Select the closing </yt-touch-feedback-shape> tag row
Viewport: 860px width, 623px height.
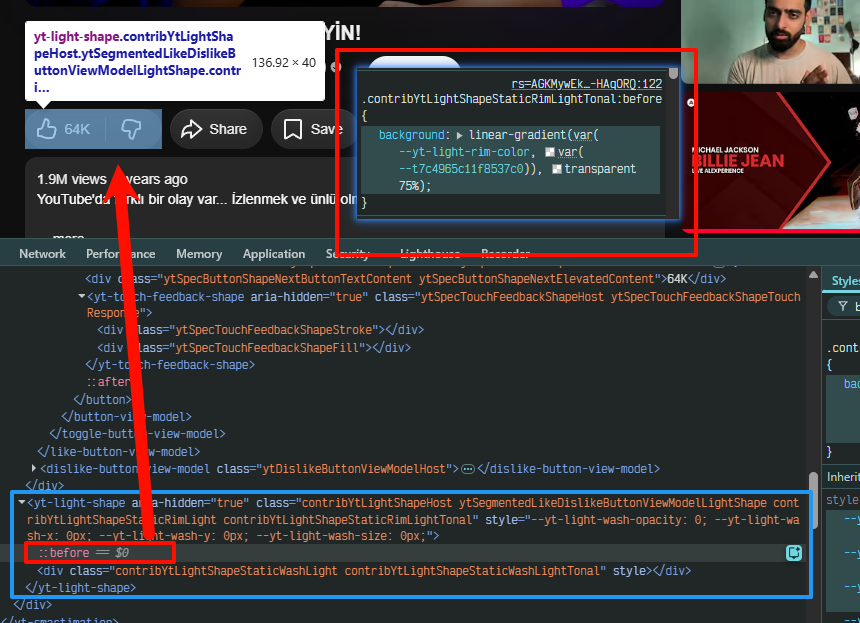(170, 365)
